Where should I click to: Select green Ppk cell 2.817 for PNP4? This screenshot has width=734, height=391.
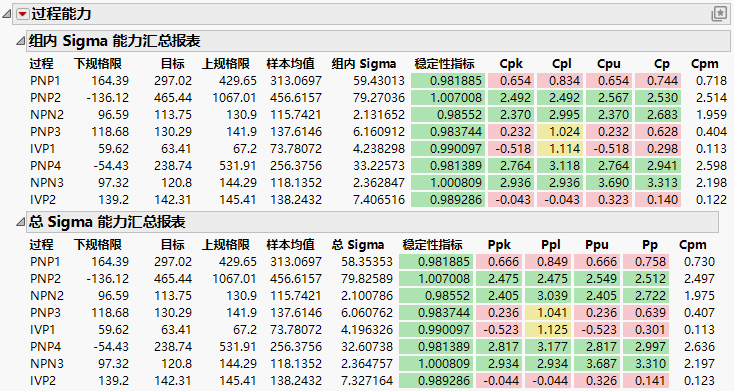tap(499, 347)
